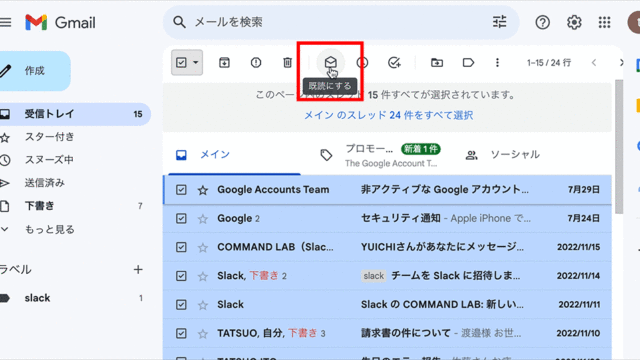Star the COMMAND LAB email

(203, 247)
